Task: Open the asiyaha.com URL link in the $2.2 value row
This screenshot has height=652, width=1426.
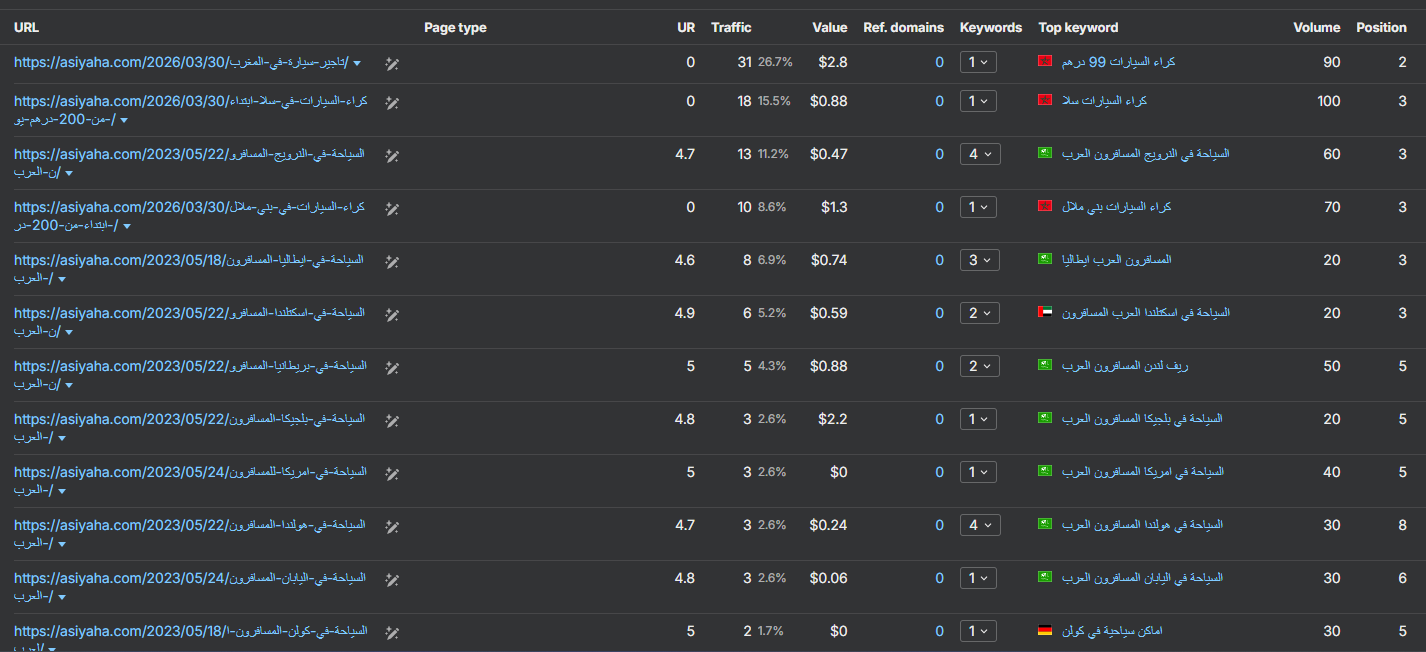Action: [x=189, y=428]
